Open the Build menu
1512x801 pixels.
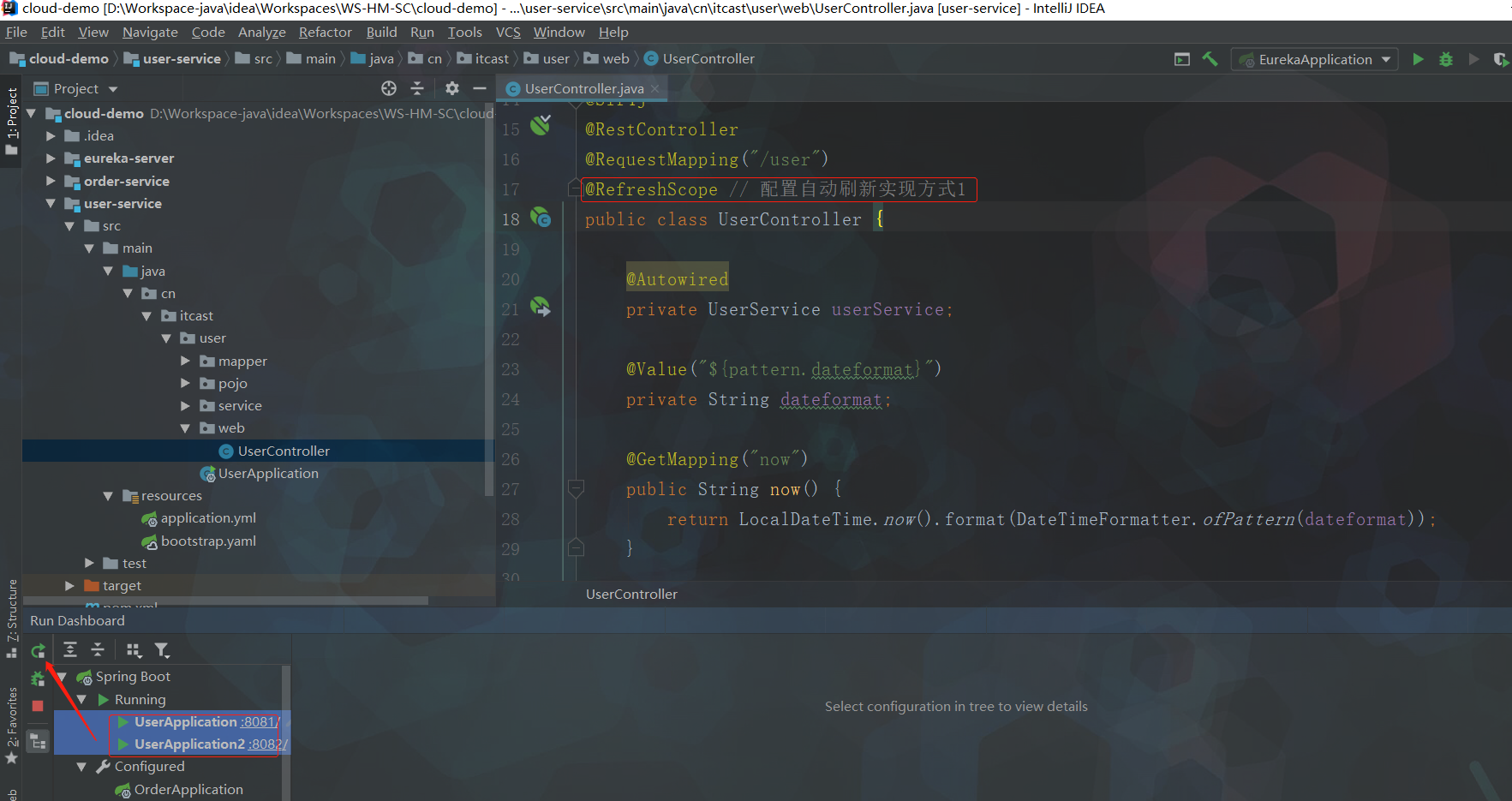pos(381,32)
